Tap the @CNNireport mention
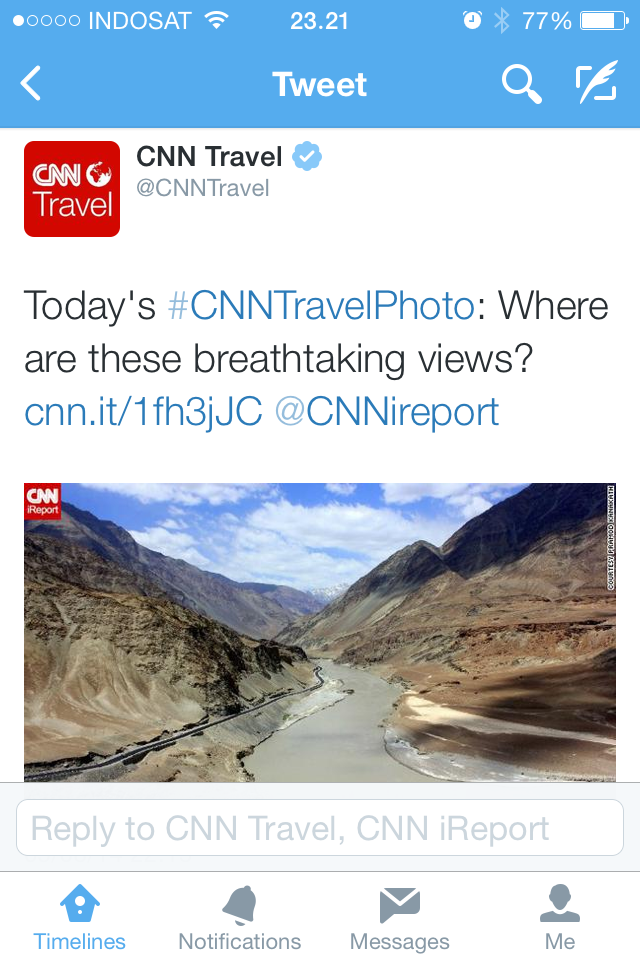Screen dimensions: 640x960 point(387,411)
